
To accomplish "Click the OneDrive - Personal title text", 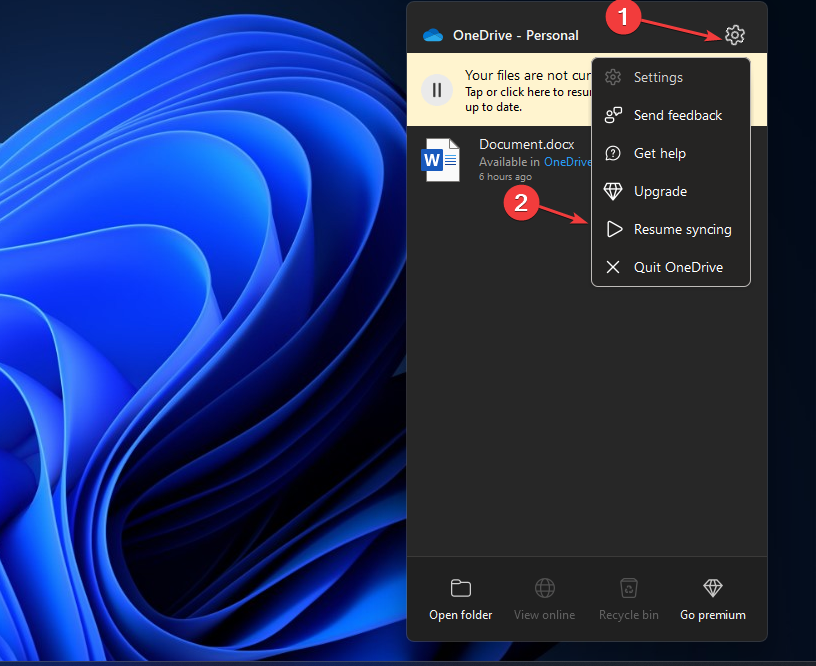I will tap(516, 35).
